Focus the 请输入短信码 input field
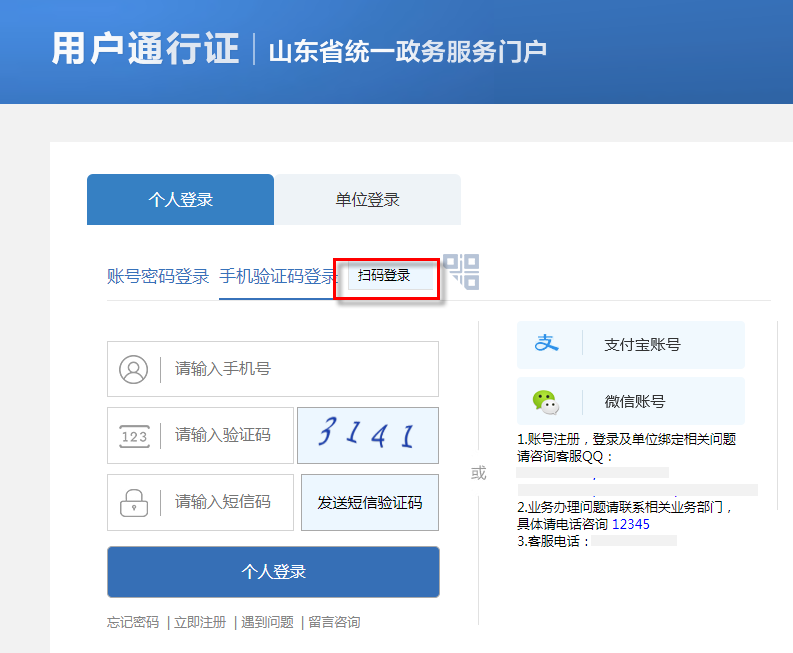Viewport: 793px width, 653px height. coord(228,502)
